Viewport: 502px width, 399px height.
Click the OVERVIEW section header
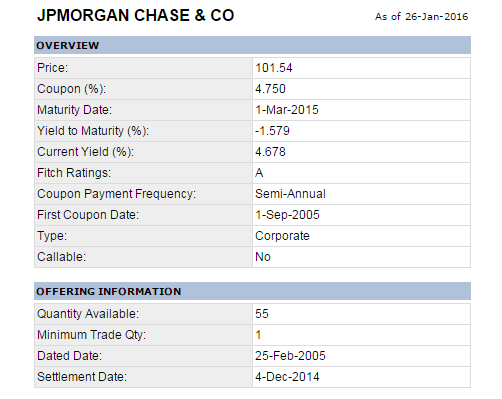[252, 45]
